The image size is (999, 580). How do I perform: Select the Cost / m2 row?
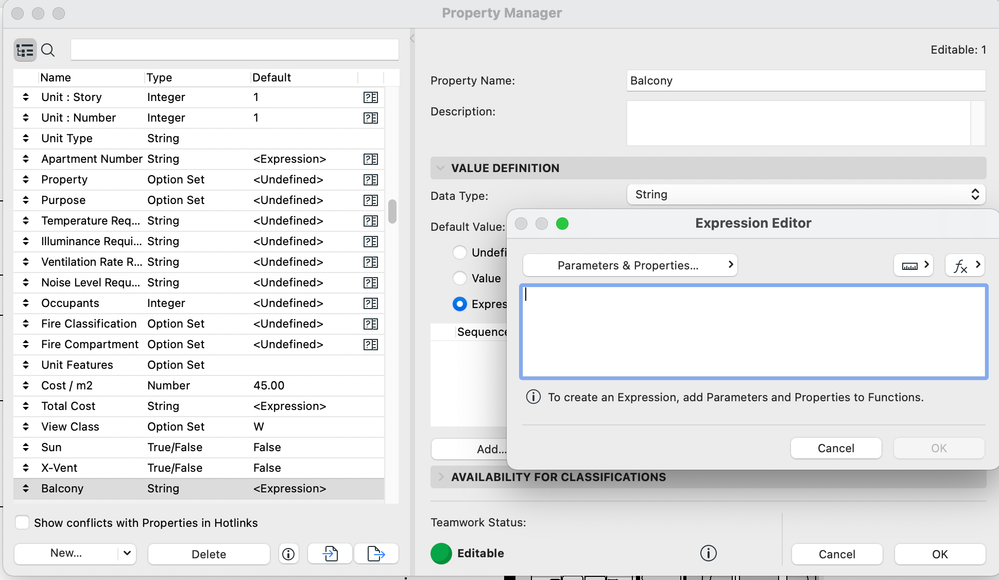click(199, 386)
